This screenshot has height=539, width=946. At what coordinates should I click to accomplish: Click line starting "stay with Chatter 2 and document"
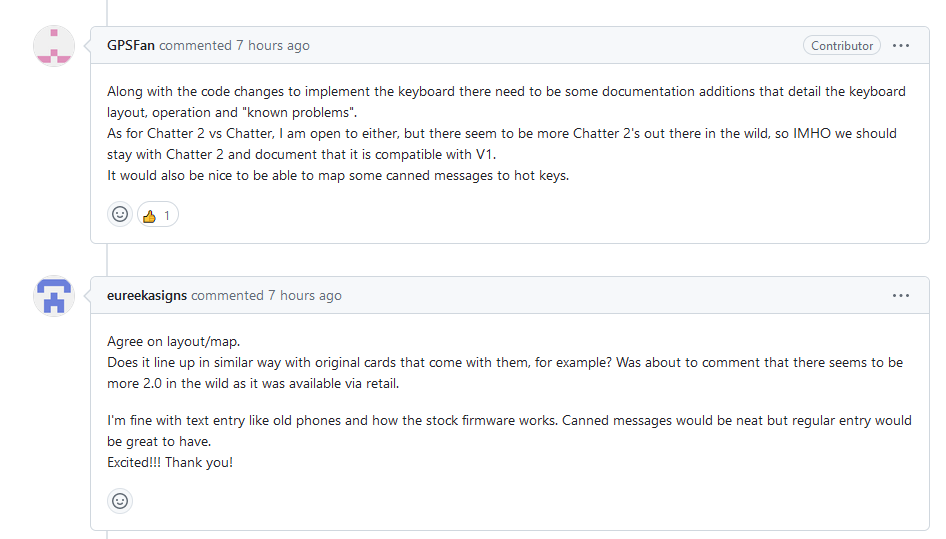[301, 154]
